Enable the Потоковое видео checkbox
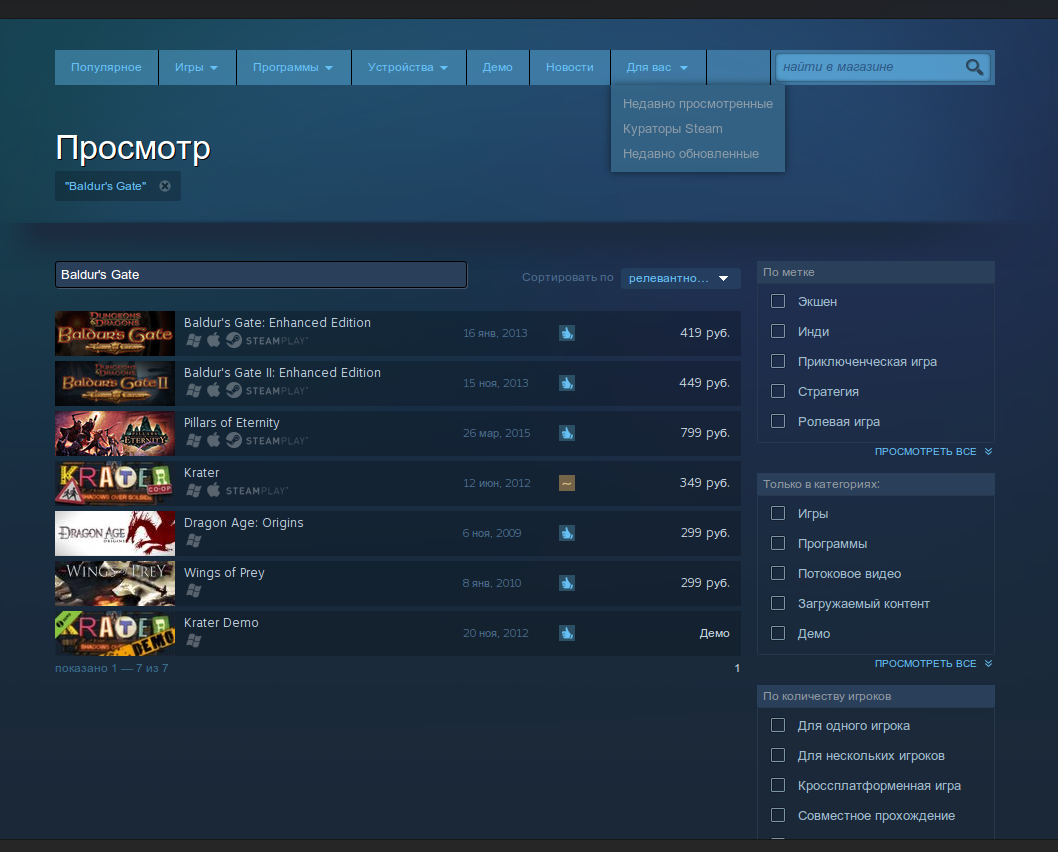Image resolution: width=1058 pixels, height=852 pixels. pos(778,573)
